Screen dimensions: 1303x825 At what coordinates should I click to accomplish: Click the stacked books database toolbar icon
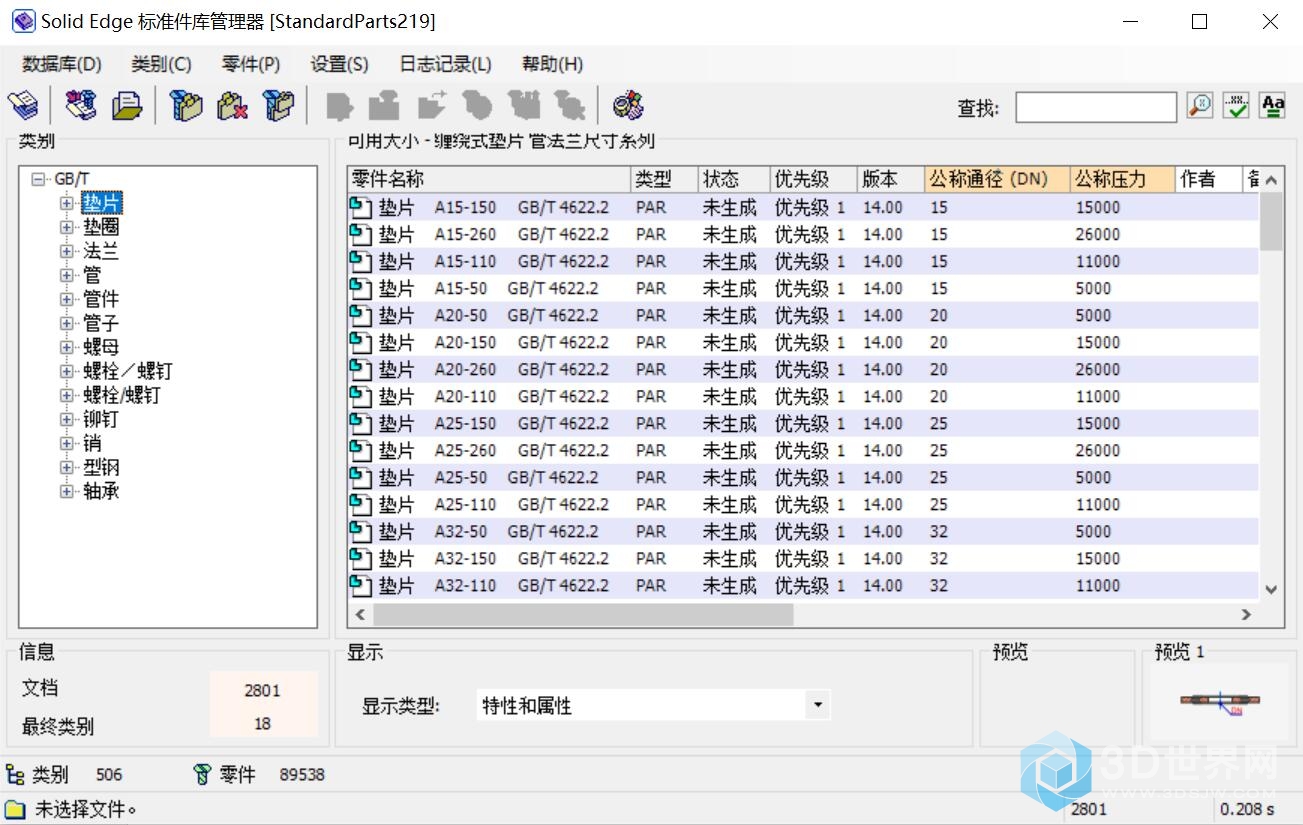(23, 104)
